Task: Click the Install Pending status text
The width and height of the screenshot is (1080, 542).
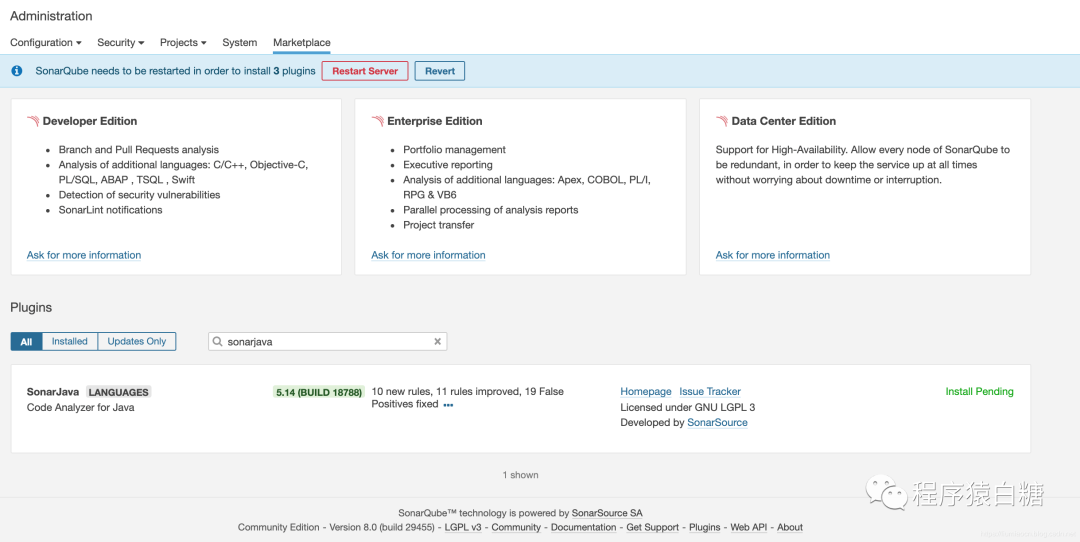Action: pos(979,391)
